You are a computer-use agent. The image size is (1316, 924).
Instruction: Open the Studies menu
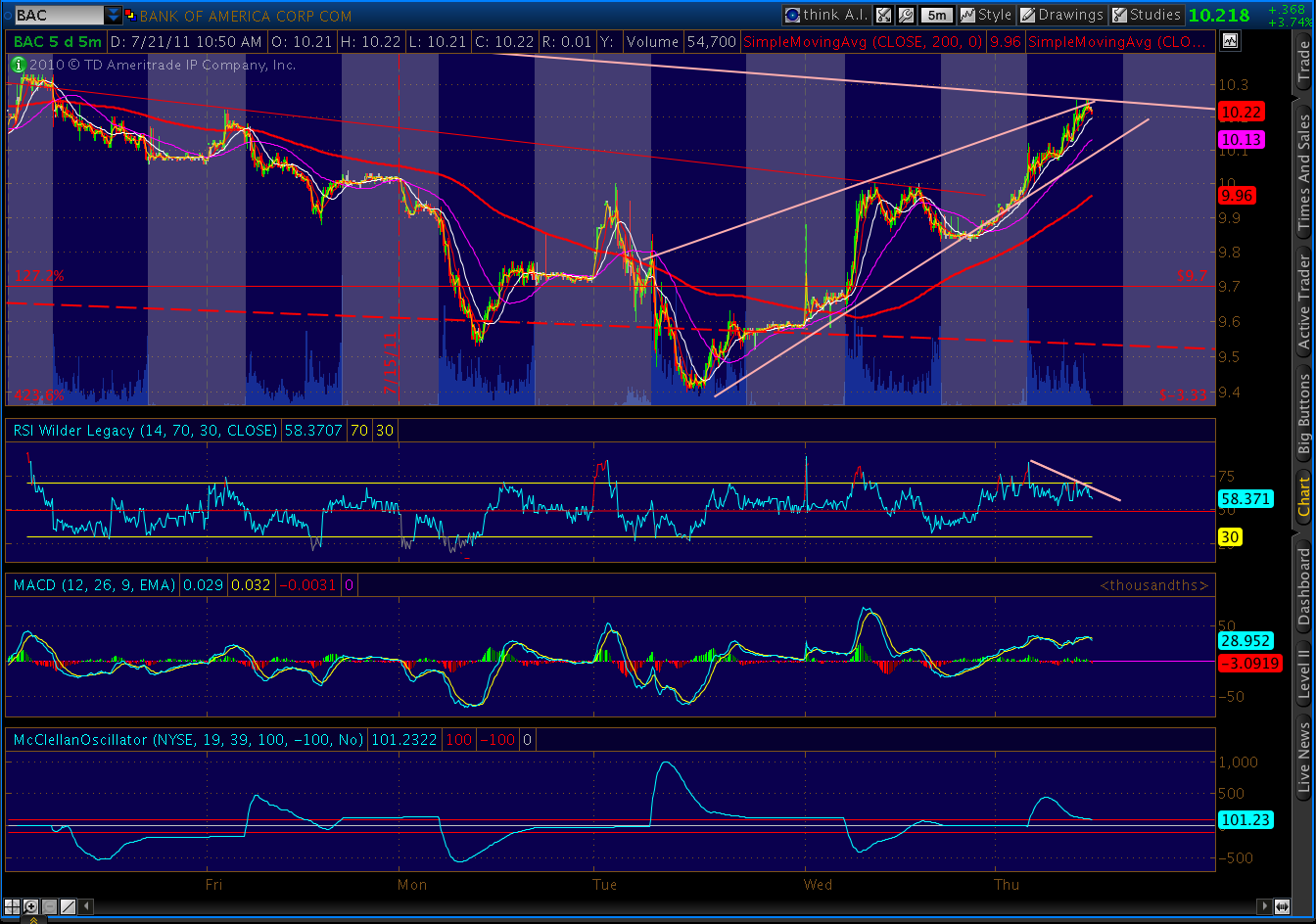[x=1147, y=15]
